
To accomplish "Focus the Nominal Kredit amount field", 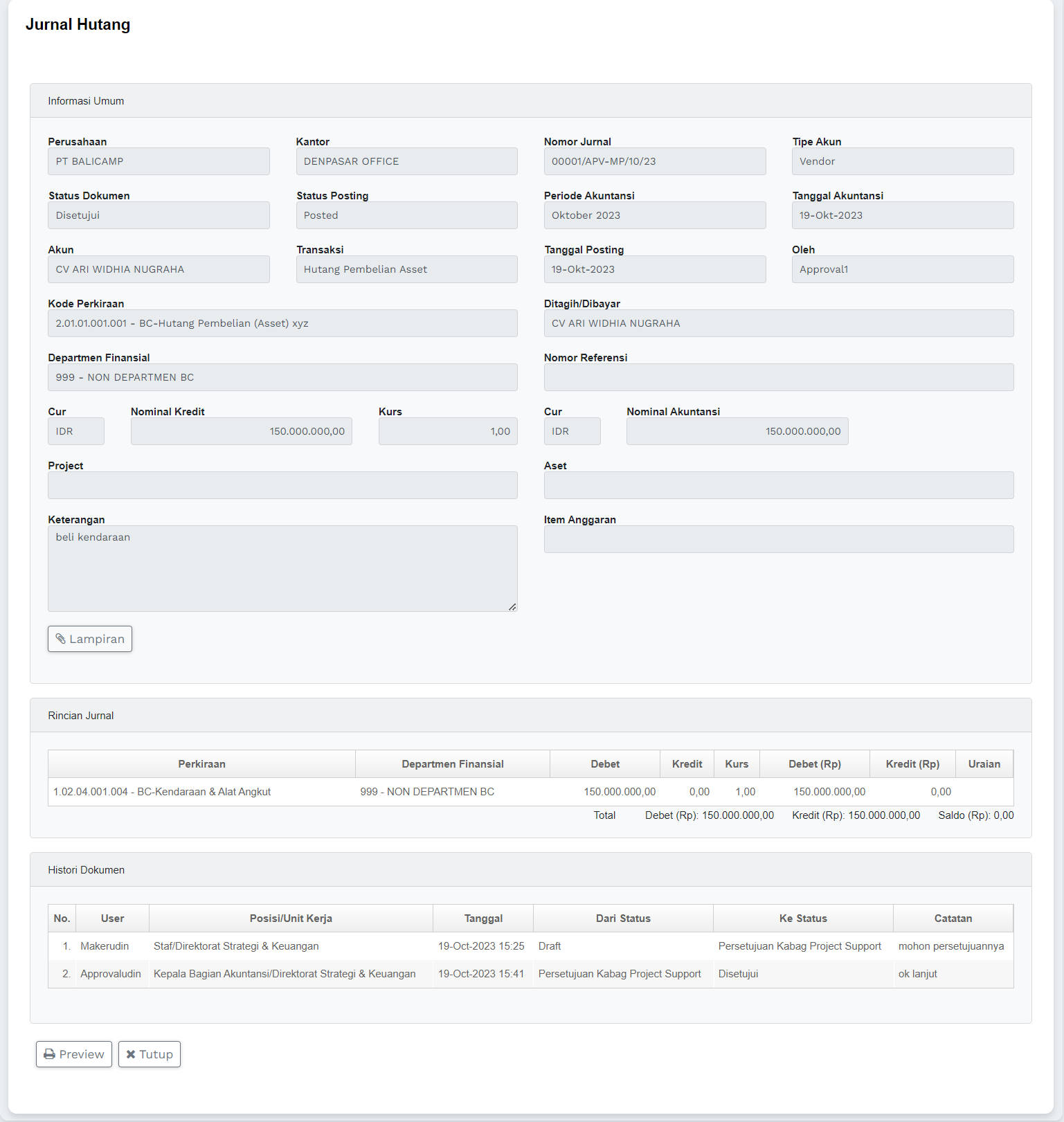I will tap(241, 431).
